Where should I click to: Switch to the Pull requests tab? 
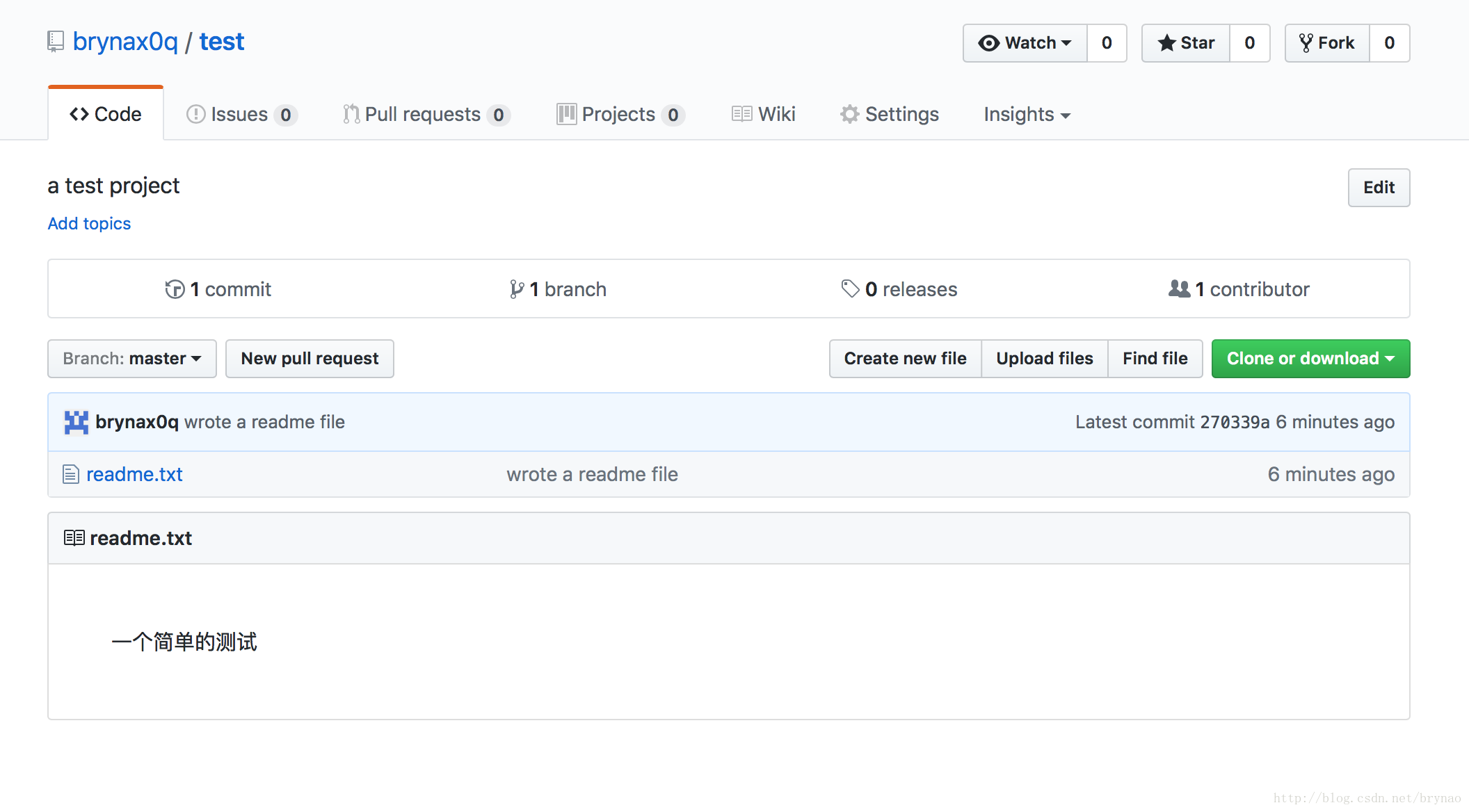tap(426, 114)
